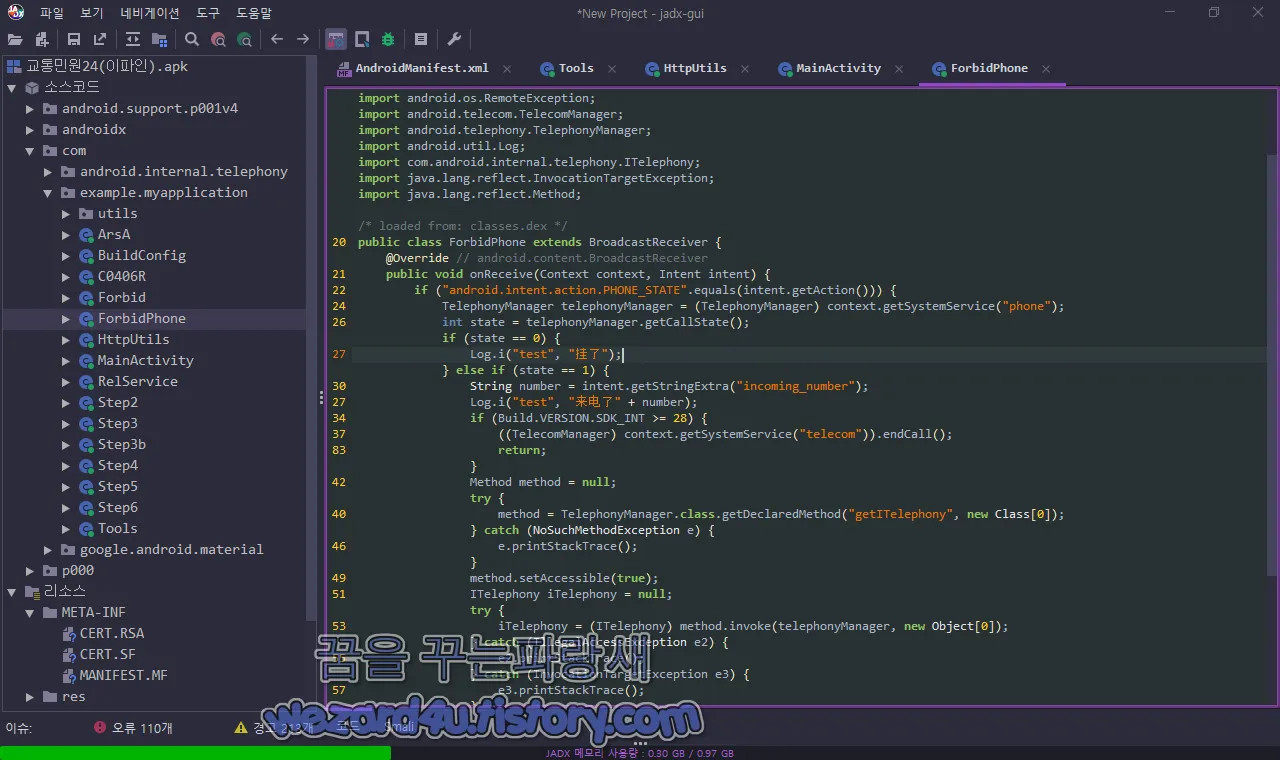The image size is (1280, 760).
Task: Click line number 40 in the gutter
Action: [x=339, y=514]
